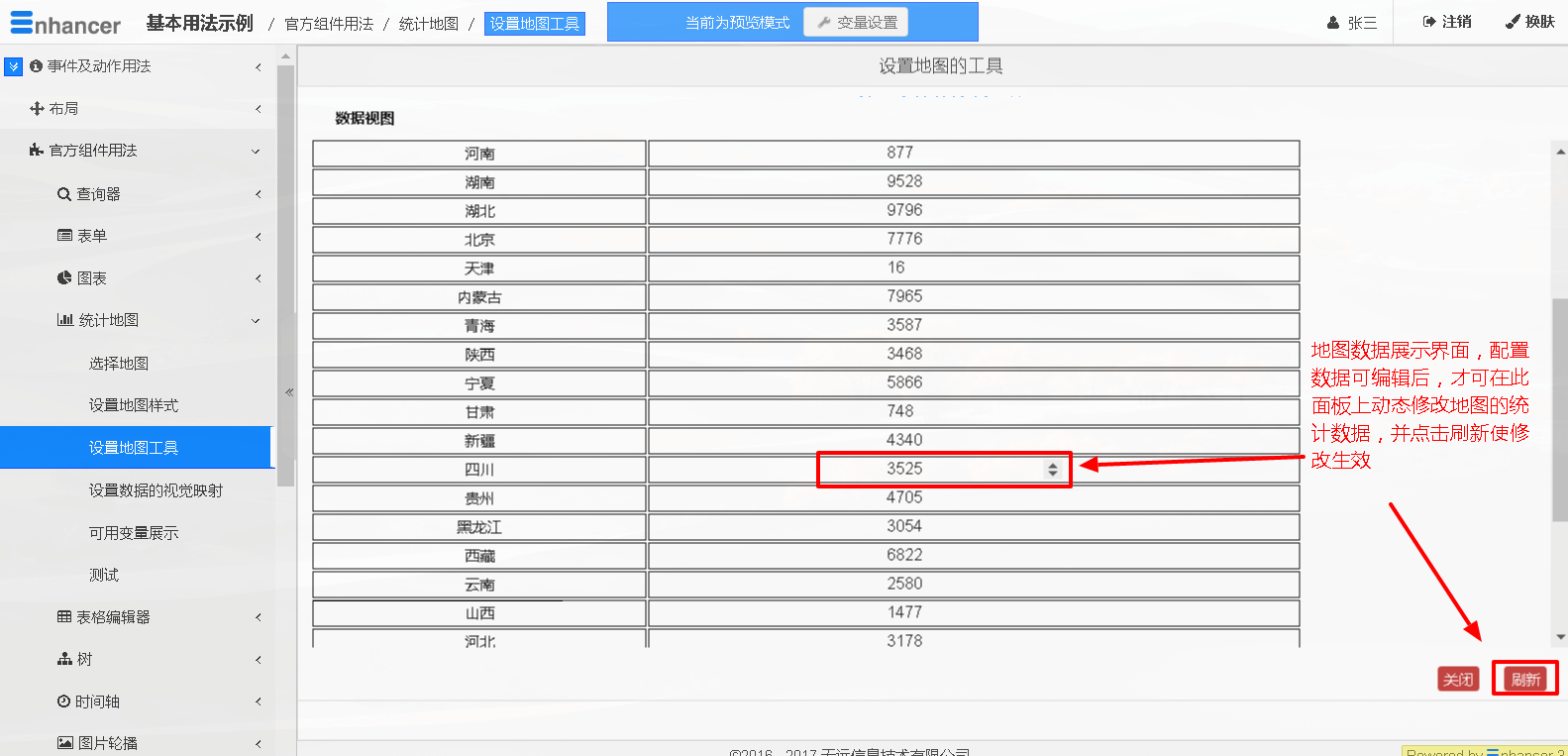The height and width of the screenshot is (756, 1568).
Task: Click the pie chart icon beside 图表
Action: [x=64, y=278]
